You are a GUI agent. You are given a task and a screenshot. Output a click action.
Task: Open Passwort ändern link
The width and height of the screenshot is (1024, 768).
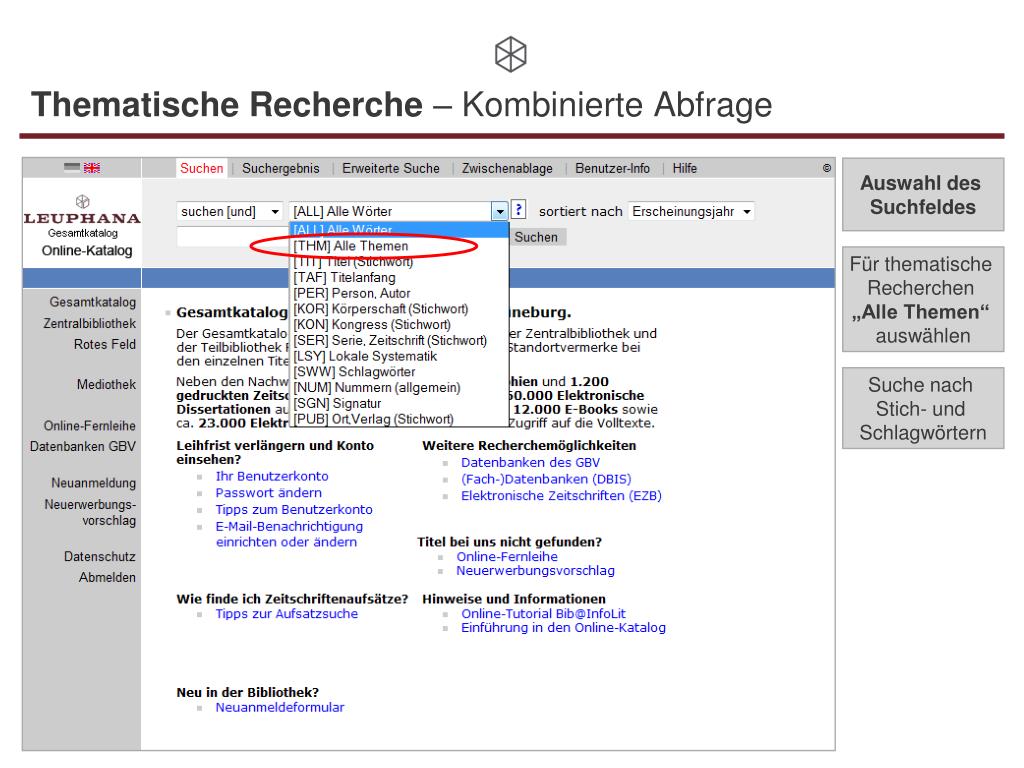coord(269,492)
